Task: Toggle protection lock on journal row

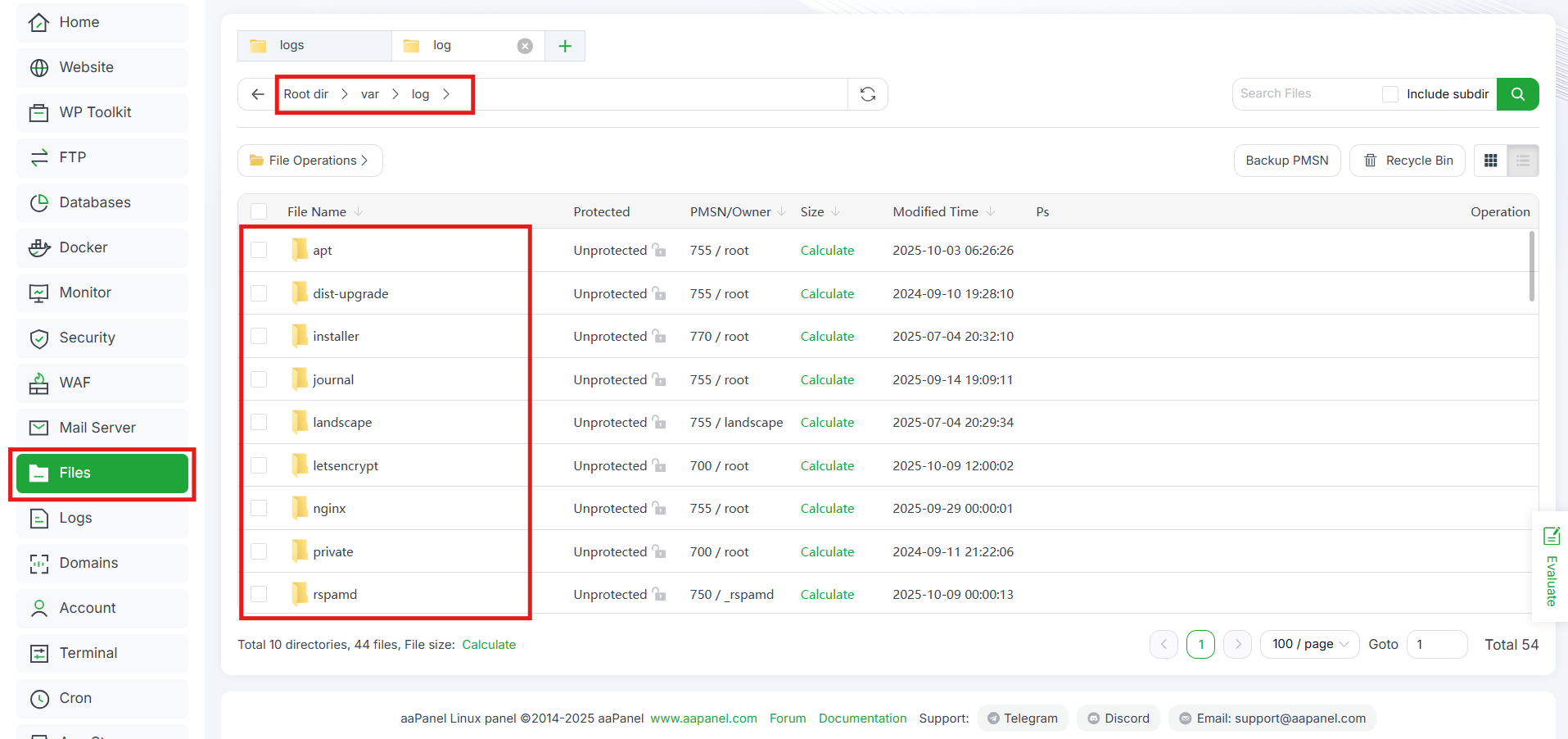Action: pyautogui.click(x=659, y=379)
